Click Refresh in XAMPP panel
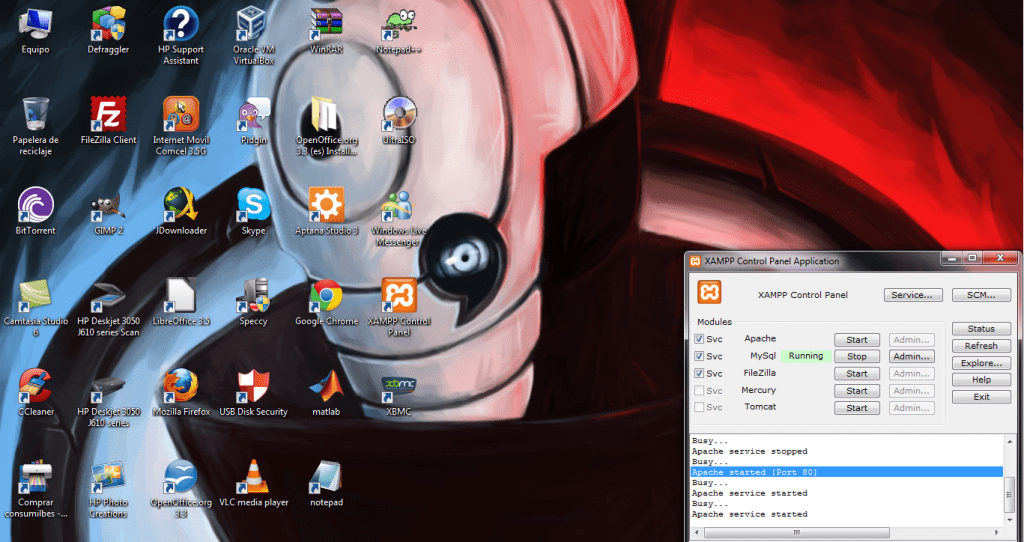 click(981, 345)
